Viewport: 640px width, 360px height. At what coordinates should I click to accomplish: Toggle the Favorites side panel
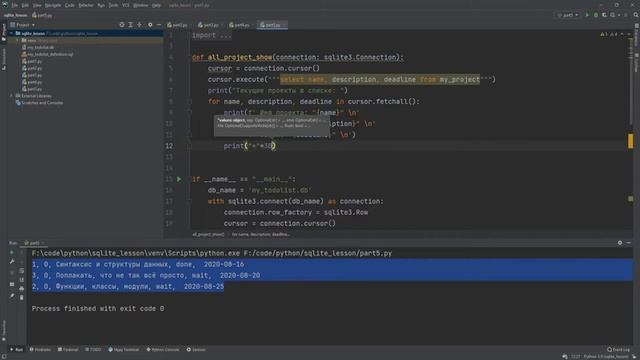(x=4, y=330)
